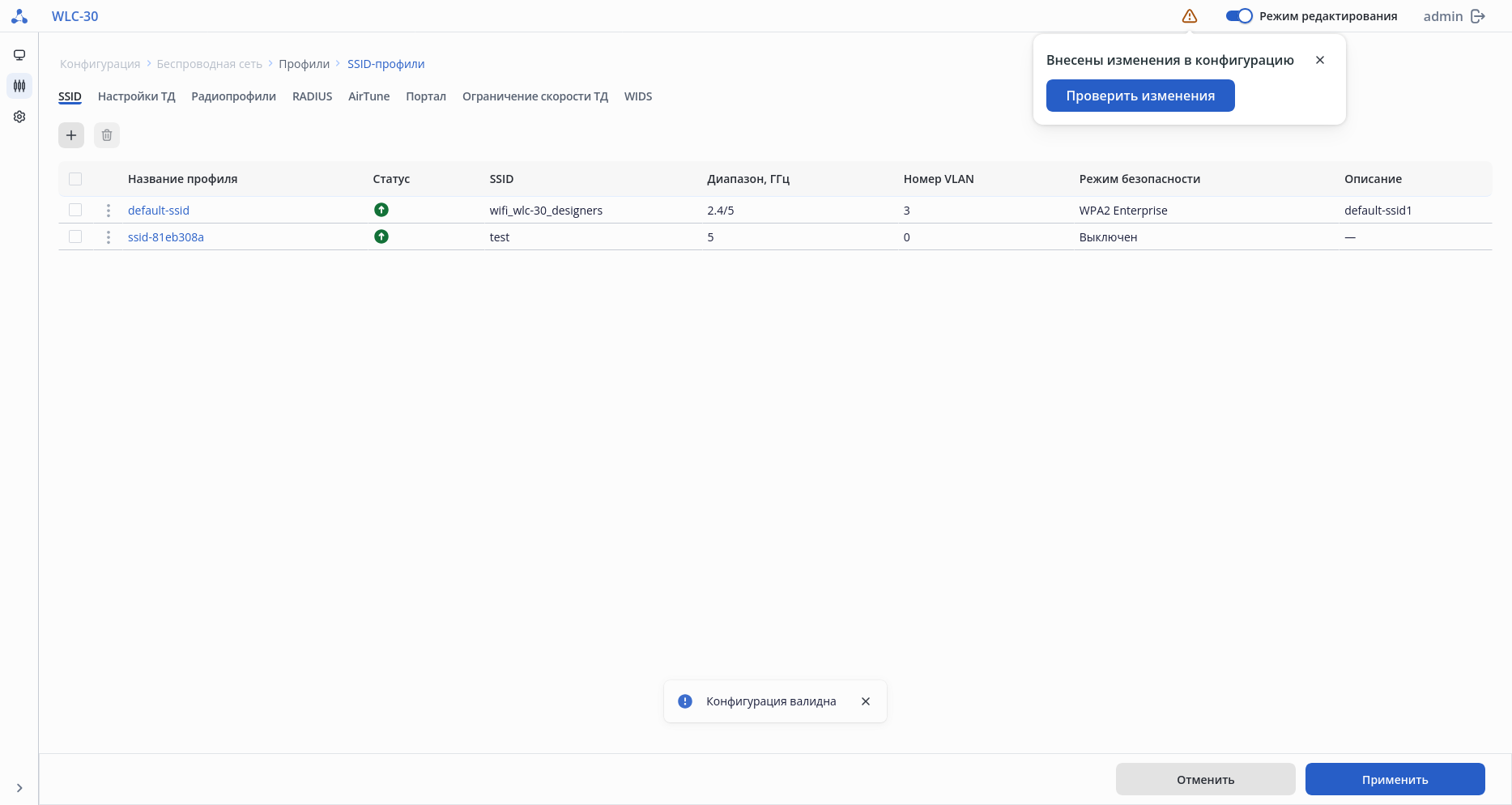Open the three-dot menu for default-ssid

click(x=109, y=211)
